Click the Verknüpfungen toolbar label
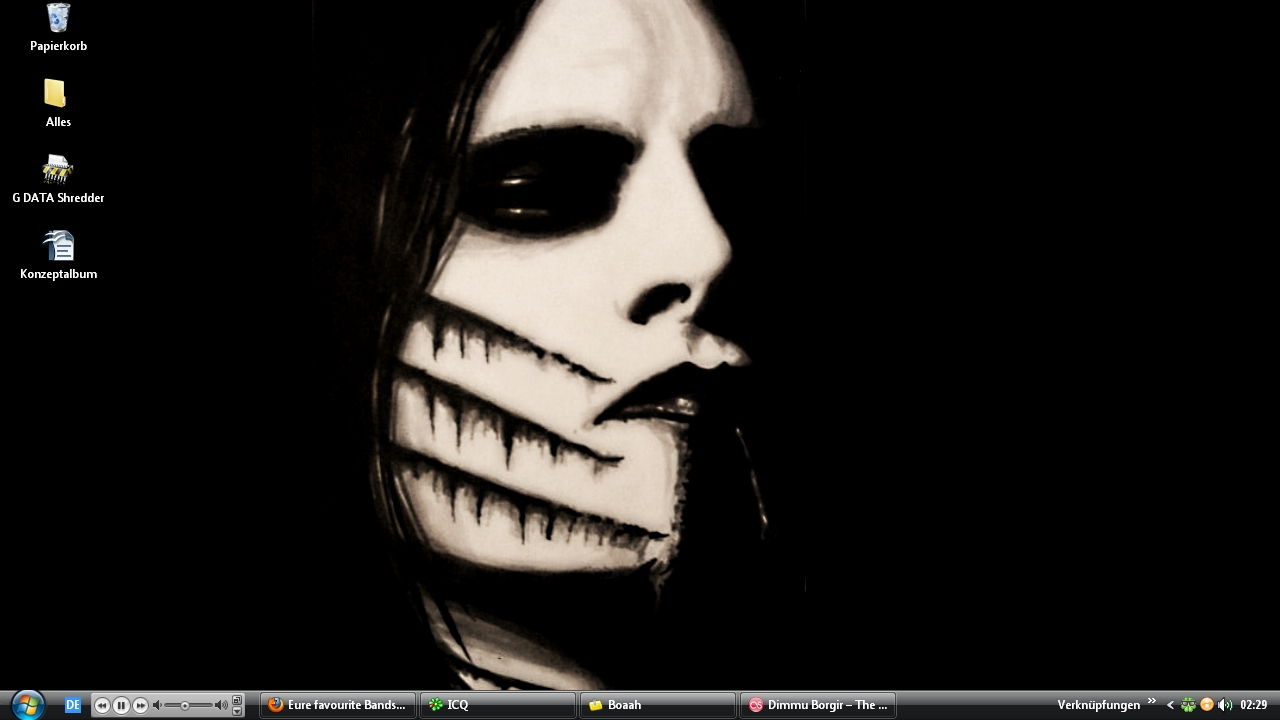The image size is (1280, 720). tap(1099, 705)
